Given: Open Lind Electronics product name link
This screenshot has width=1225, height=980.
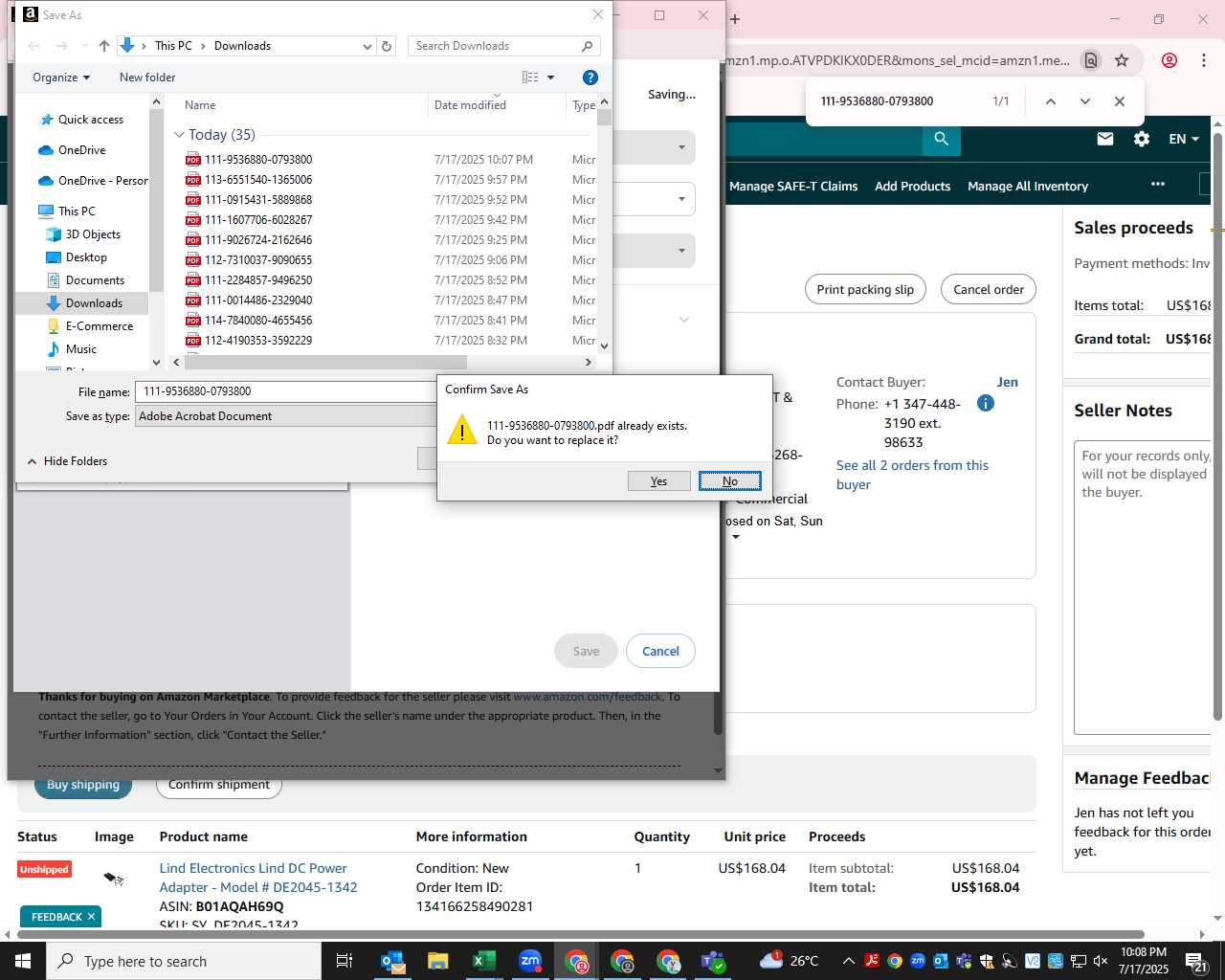Looking at the screenshot, I should tap(258, 878).
